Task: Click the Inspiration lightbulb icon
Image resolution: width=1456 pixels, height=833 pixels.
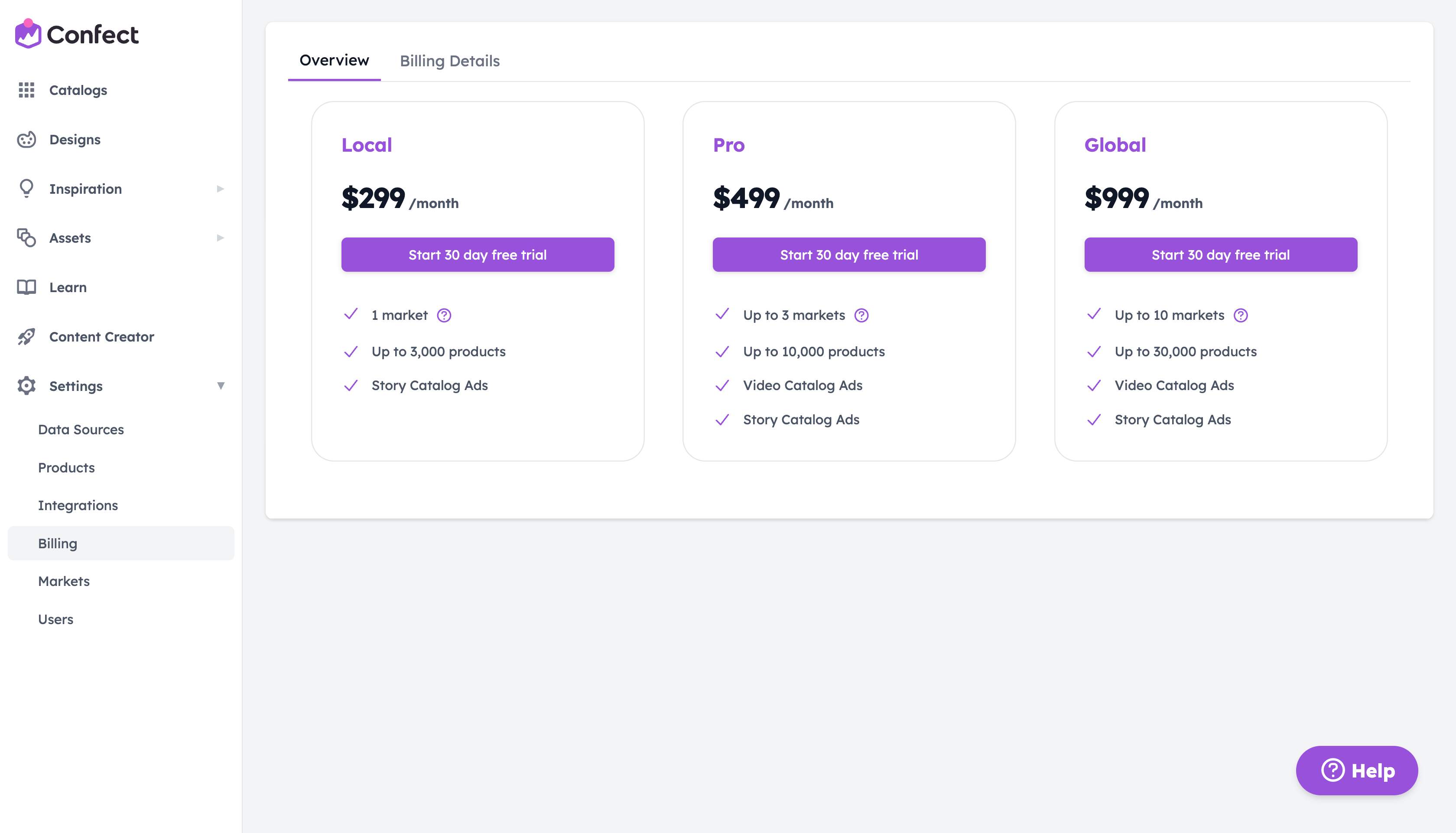Action: pos(26,188)
